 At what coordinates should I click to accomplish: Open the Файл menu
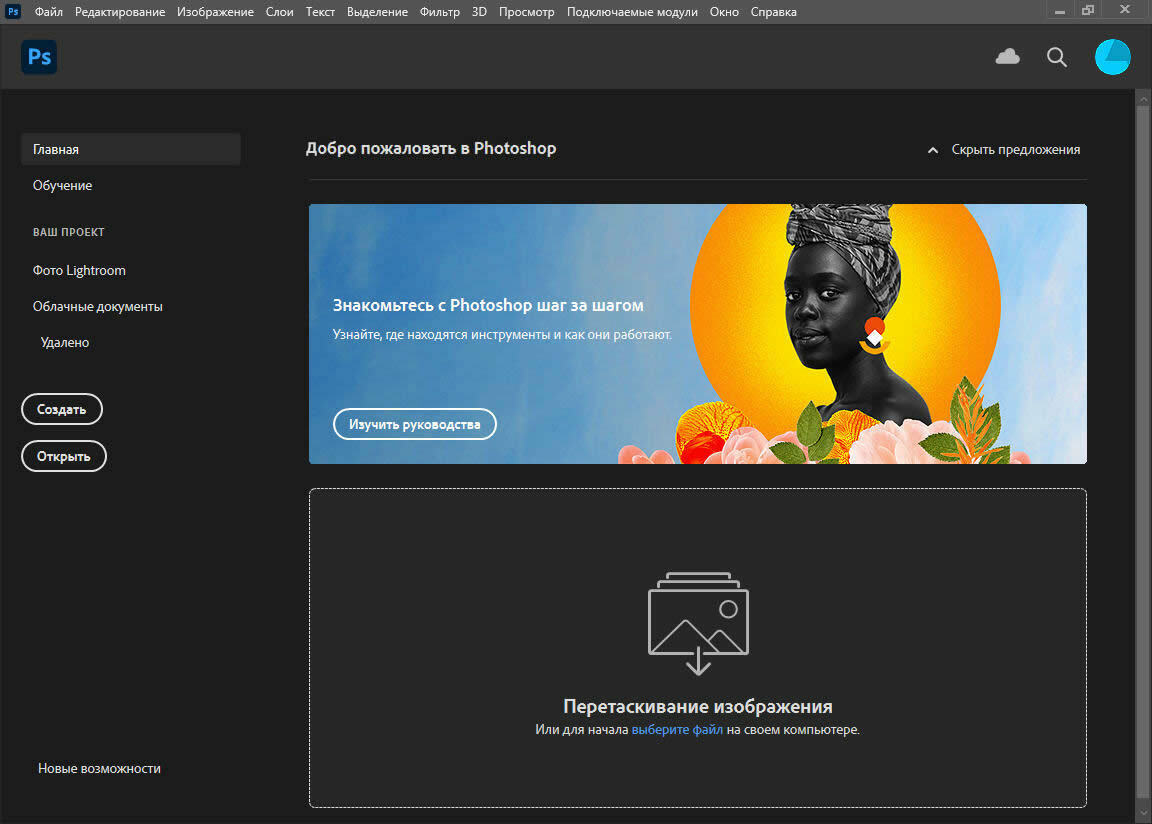pos(48,12)
